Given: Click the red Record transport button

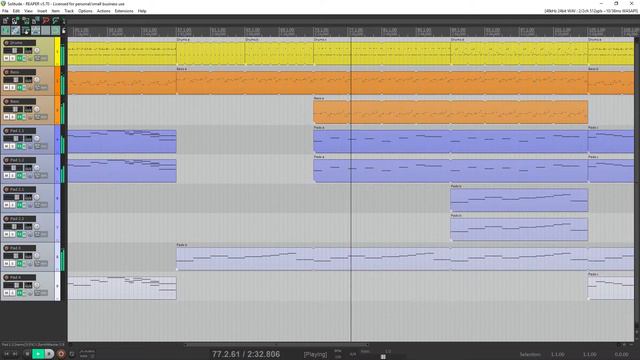Looking at the screenshot, I should (61, 353).
